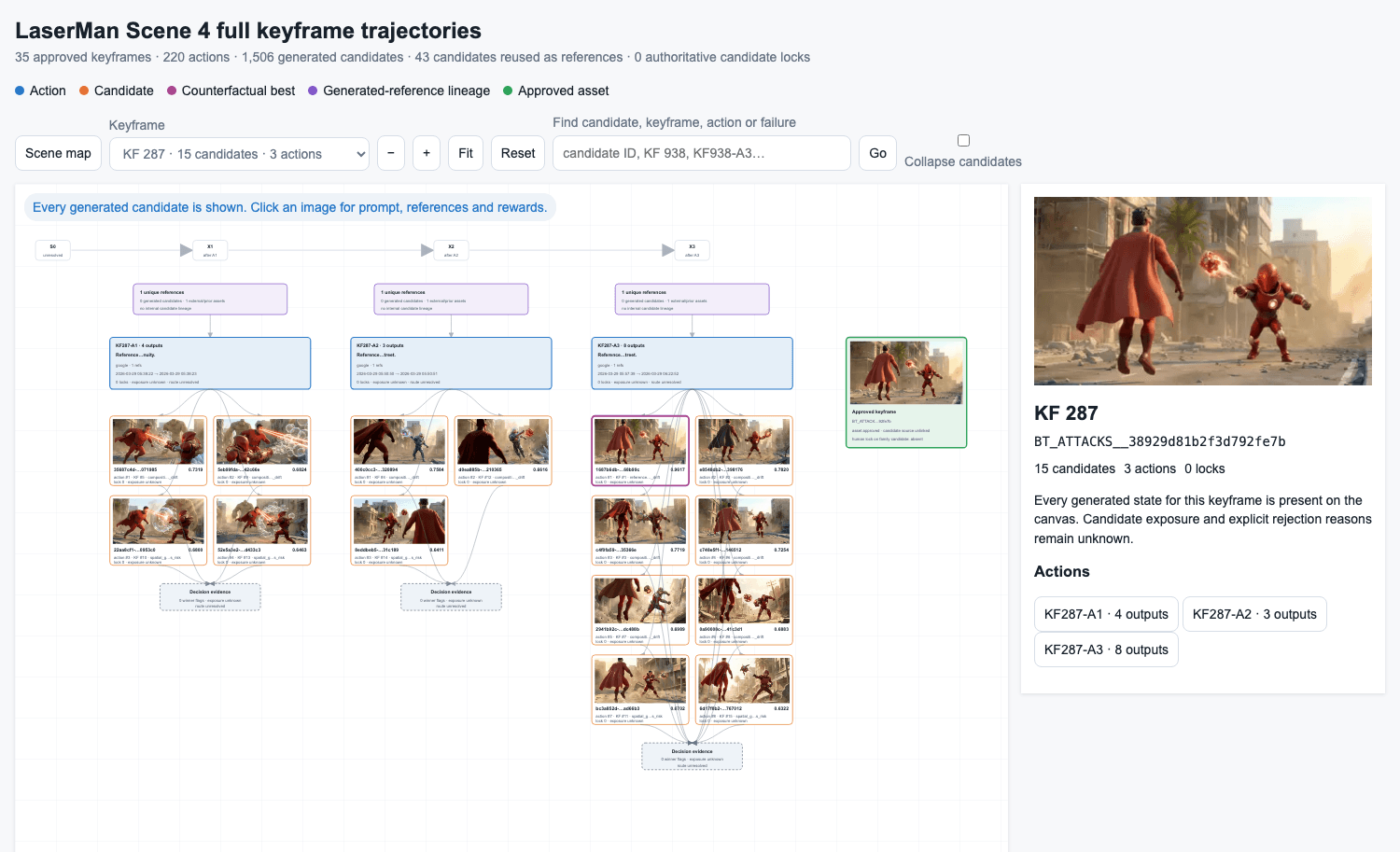Select the KF287-A3 · 8 outputs action chip
This screenshot has width=1400, height=852.
(1106, 649)
